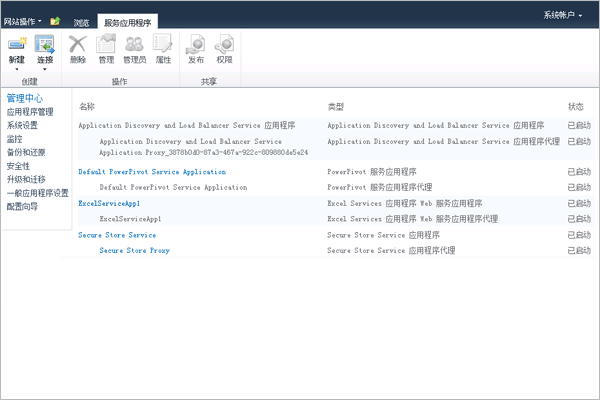This screenshot has width=600, height=400.
Task: Open 监控 in sidebar
Action: coord(15,139)
